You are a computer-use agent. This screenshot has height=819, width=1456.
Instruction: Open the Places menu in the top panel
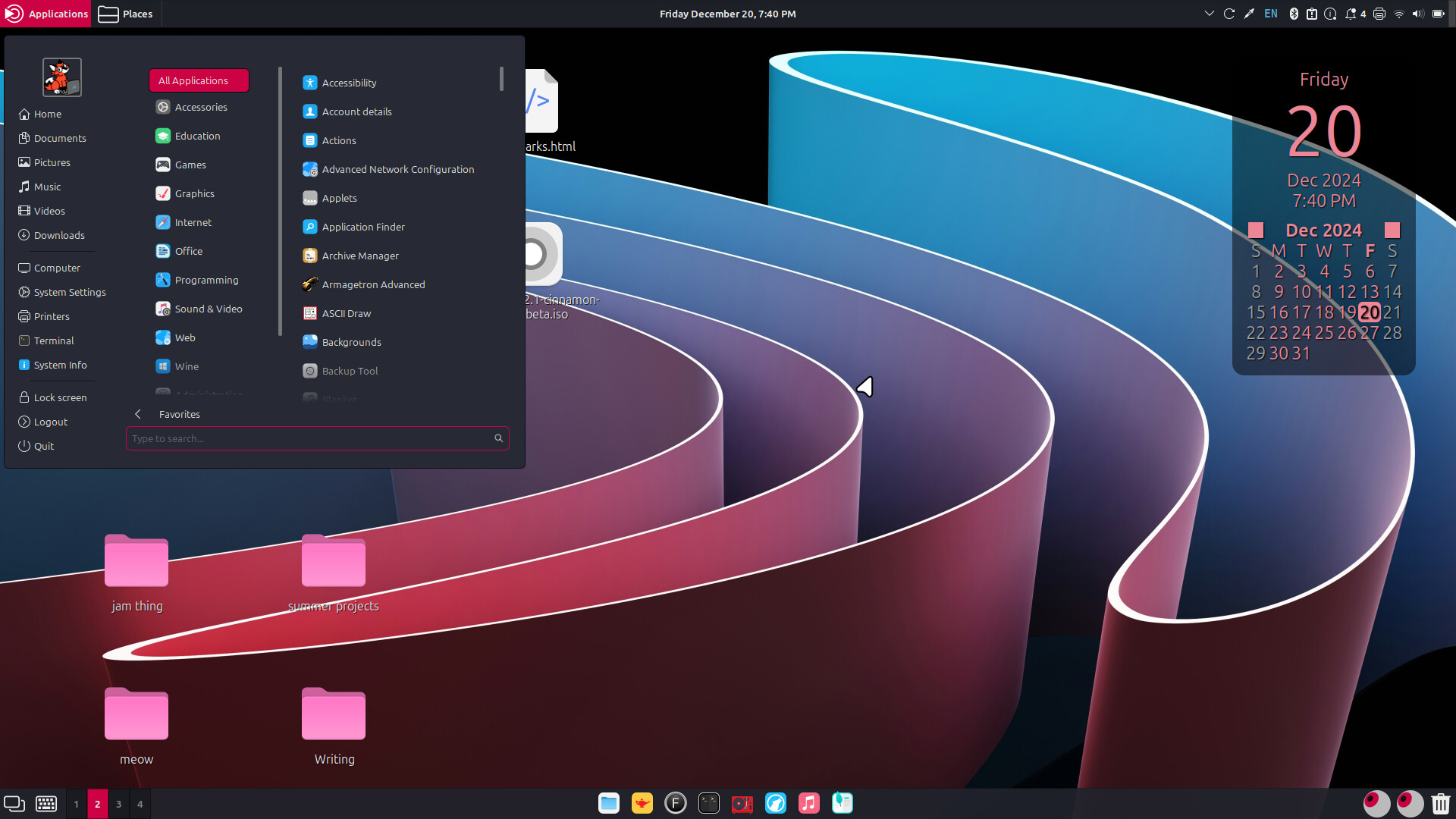pos(126,14)
